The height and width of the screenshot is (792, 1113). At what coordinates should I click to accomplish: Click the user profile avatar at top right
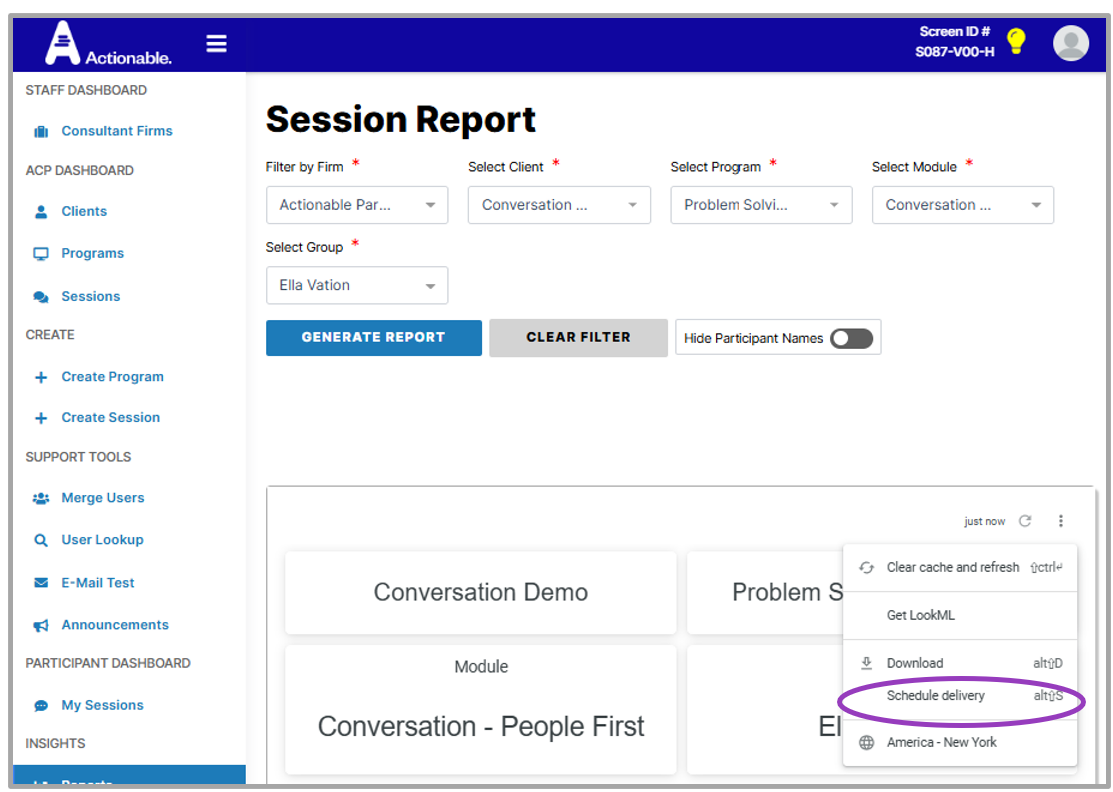[1070, 44]
